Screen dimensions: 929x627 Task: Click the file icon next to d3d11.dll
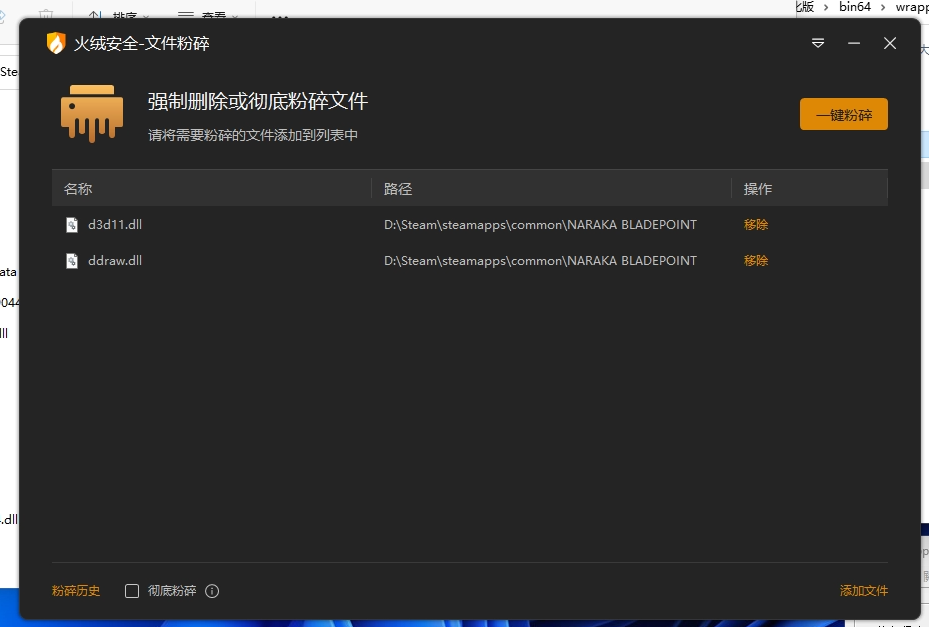pyautogui.click(x=71, y=225)
